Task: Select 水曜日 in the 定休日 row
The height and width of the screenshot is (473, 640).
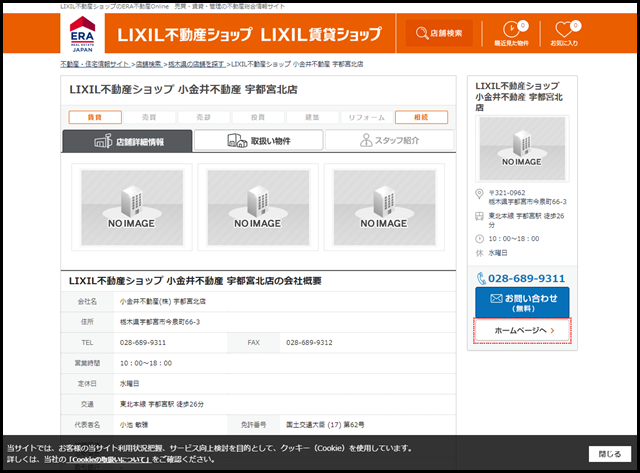Action: pos(129,384)
